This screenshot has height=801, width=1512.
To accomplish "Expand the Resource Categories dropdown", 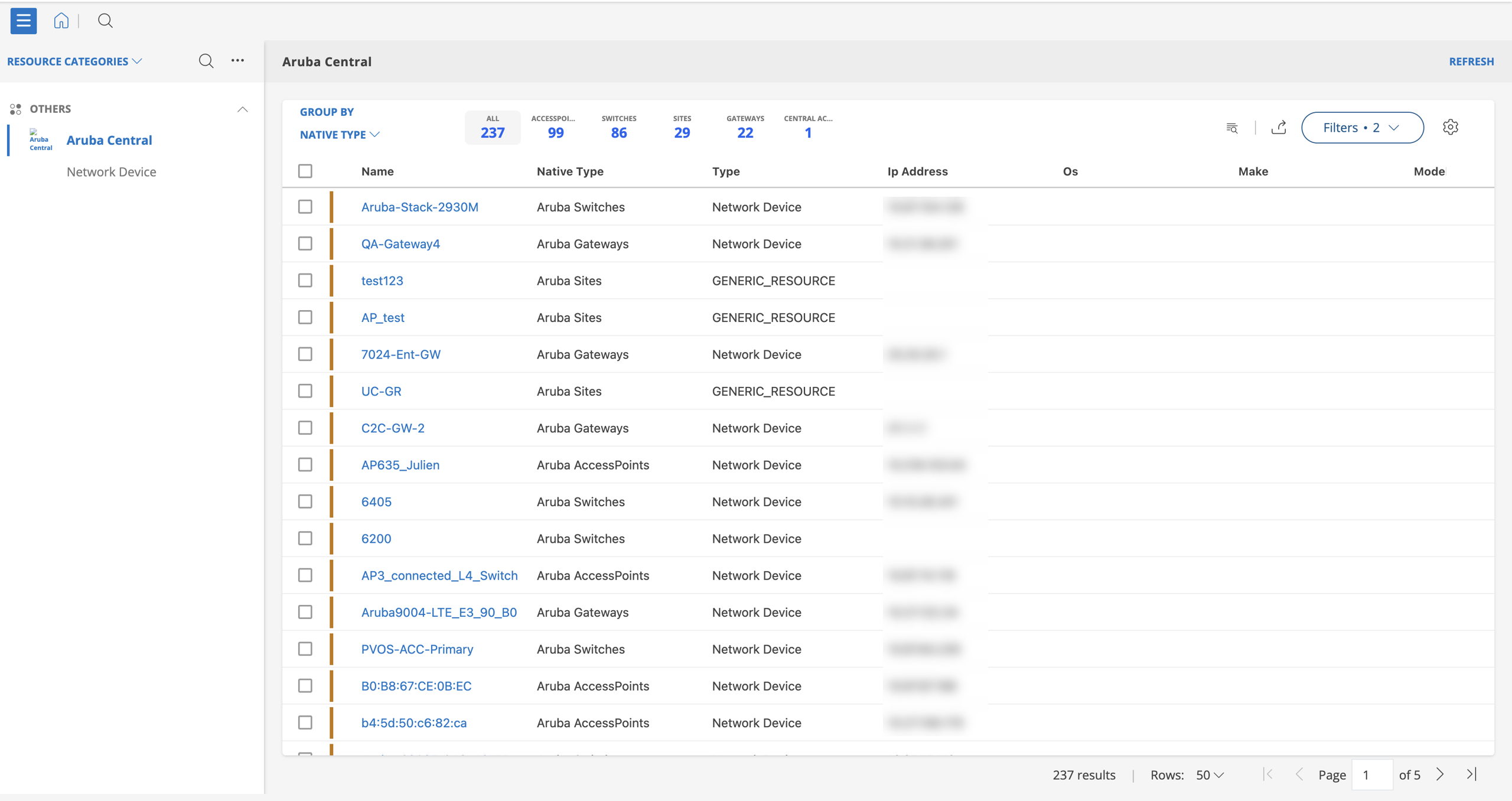I will click(74, 61).
